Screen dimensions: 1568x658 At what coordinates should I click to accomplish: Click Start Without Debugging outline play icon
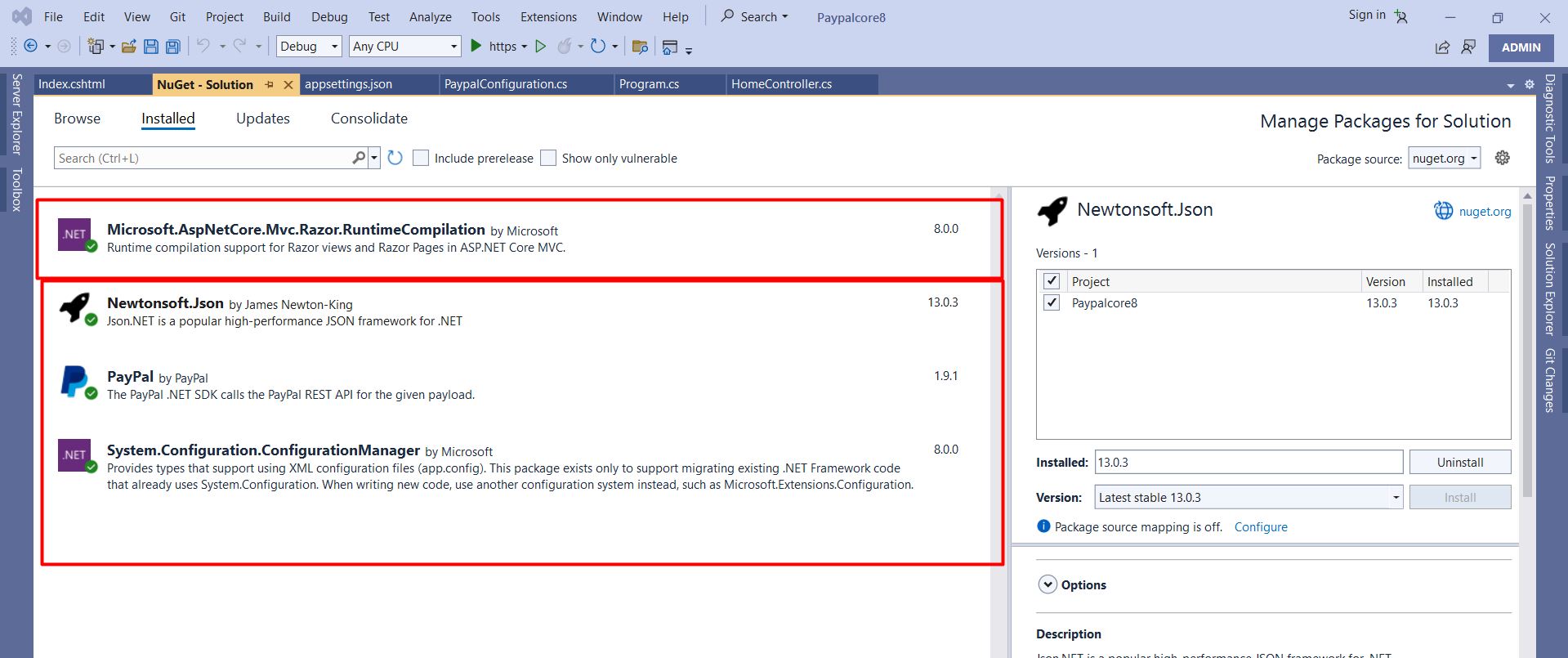pyautogui.click(x=540, y=47)
